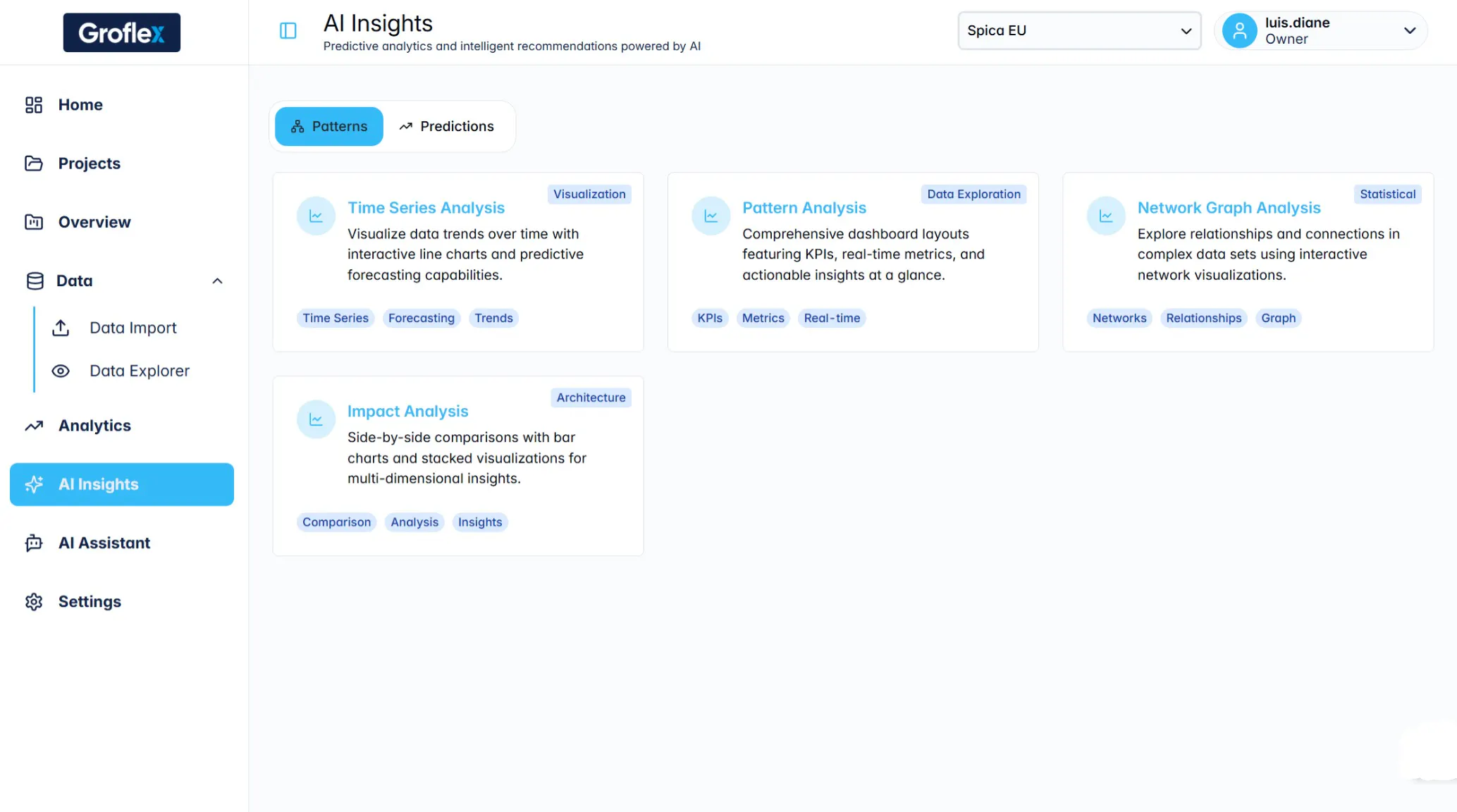
Task: Click the Data database icon
Action: [35, 281]
